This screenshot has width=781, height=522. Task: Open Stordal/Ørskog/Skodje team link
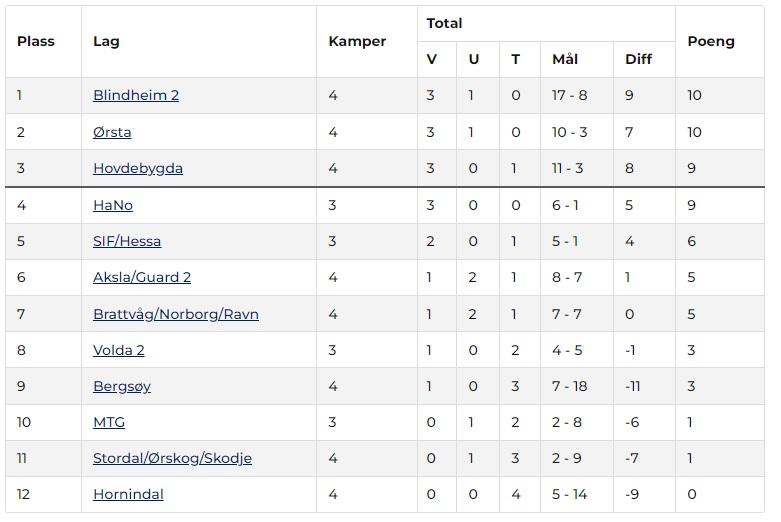pyautogui.click(x=172, y=458)
